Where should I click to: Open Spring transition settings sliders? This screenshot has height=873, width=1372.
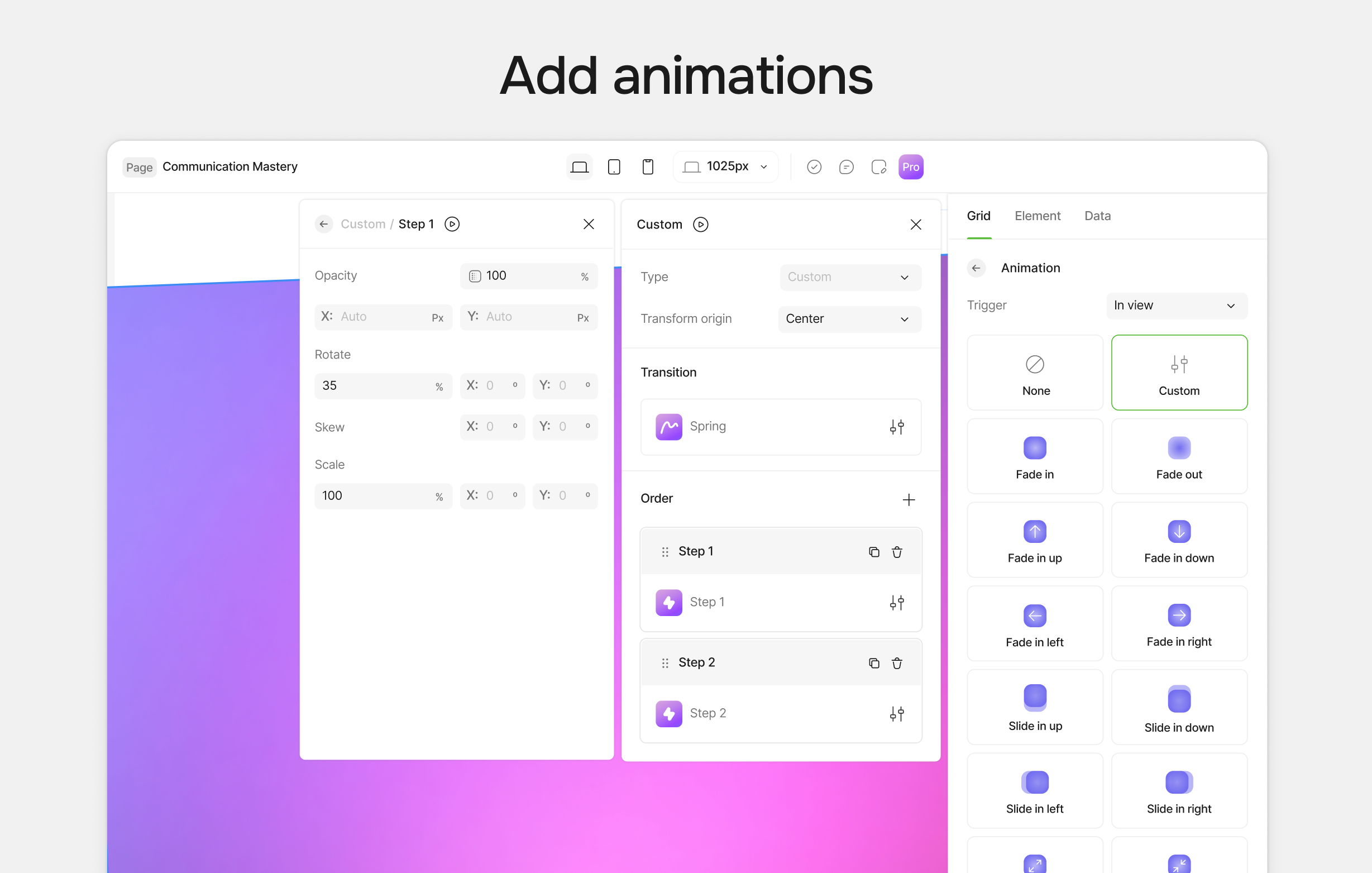tap(896, 427)
